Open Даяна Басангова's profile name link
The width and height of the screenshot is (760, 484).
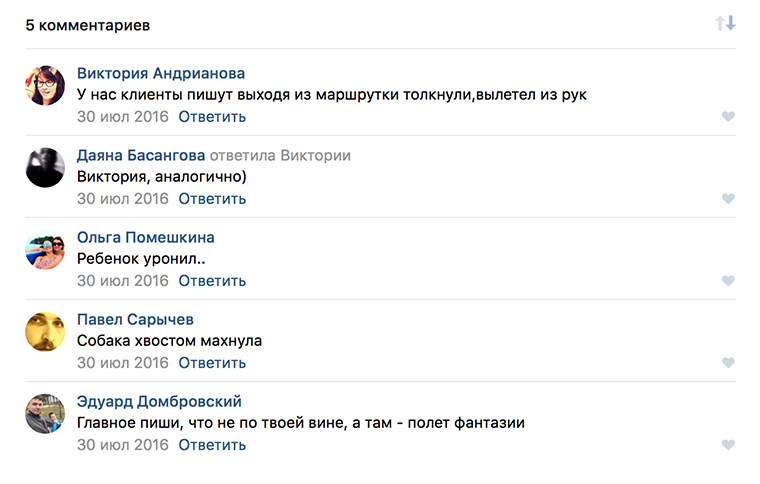pyautogui.click(x=141, y=155)
